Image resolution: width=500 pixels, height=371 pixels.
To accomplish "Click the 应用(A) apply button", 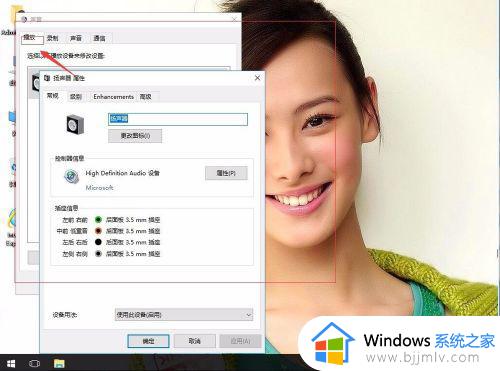I will pyautogui.click(x=241, y=341).
